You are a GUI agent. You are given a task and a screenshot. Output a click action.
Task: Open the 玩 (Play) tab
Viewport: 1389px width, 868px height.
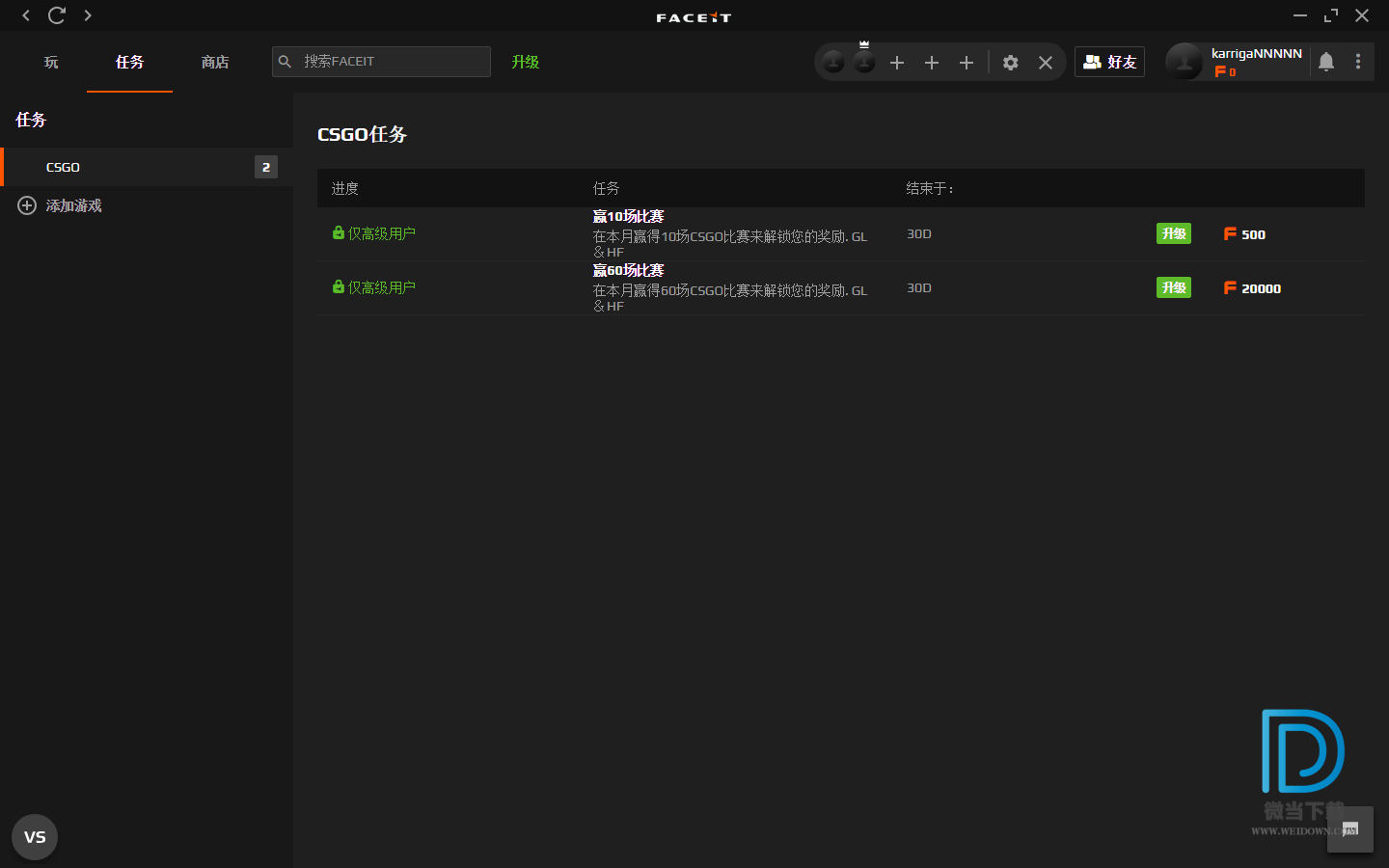point(51,62)
